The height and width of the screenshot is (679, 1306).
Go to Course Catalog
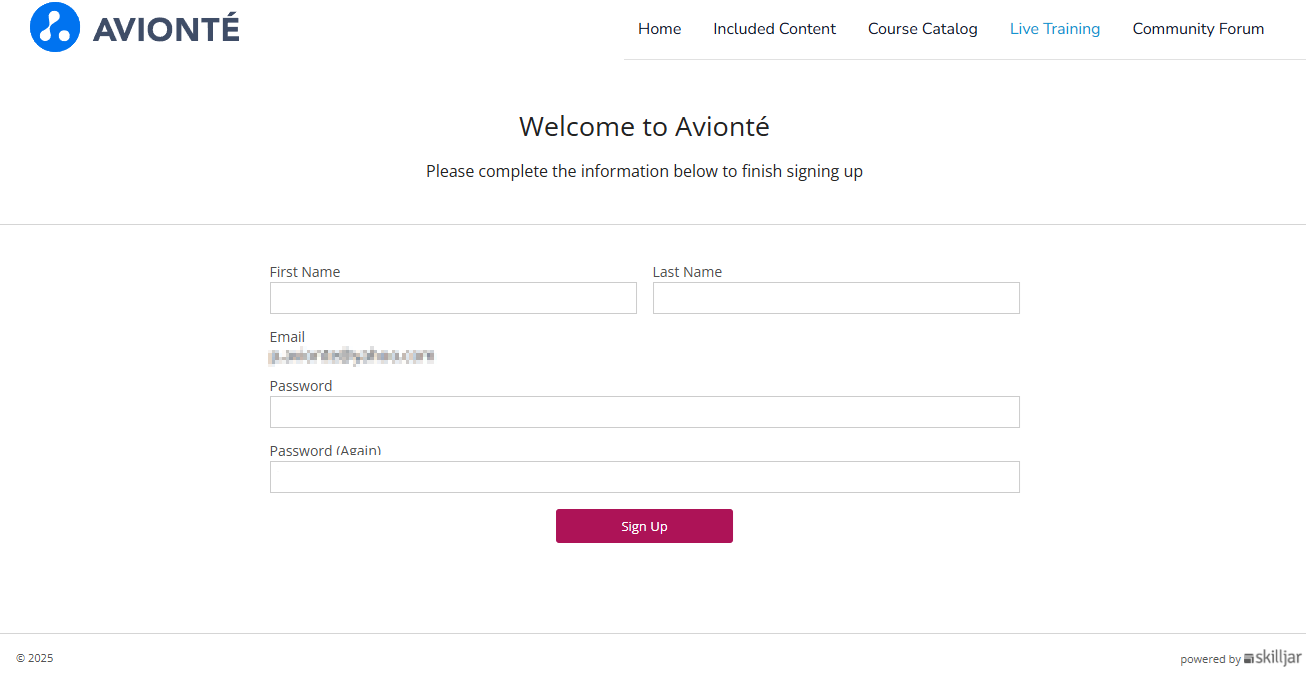click(x=922, y=29)
